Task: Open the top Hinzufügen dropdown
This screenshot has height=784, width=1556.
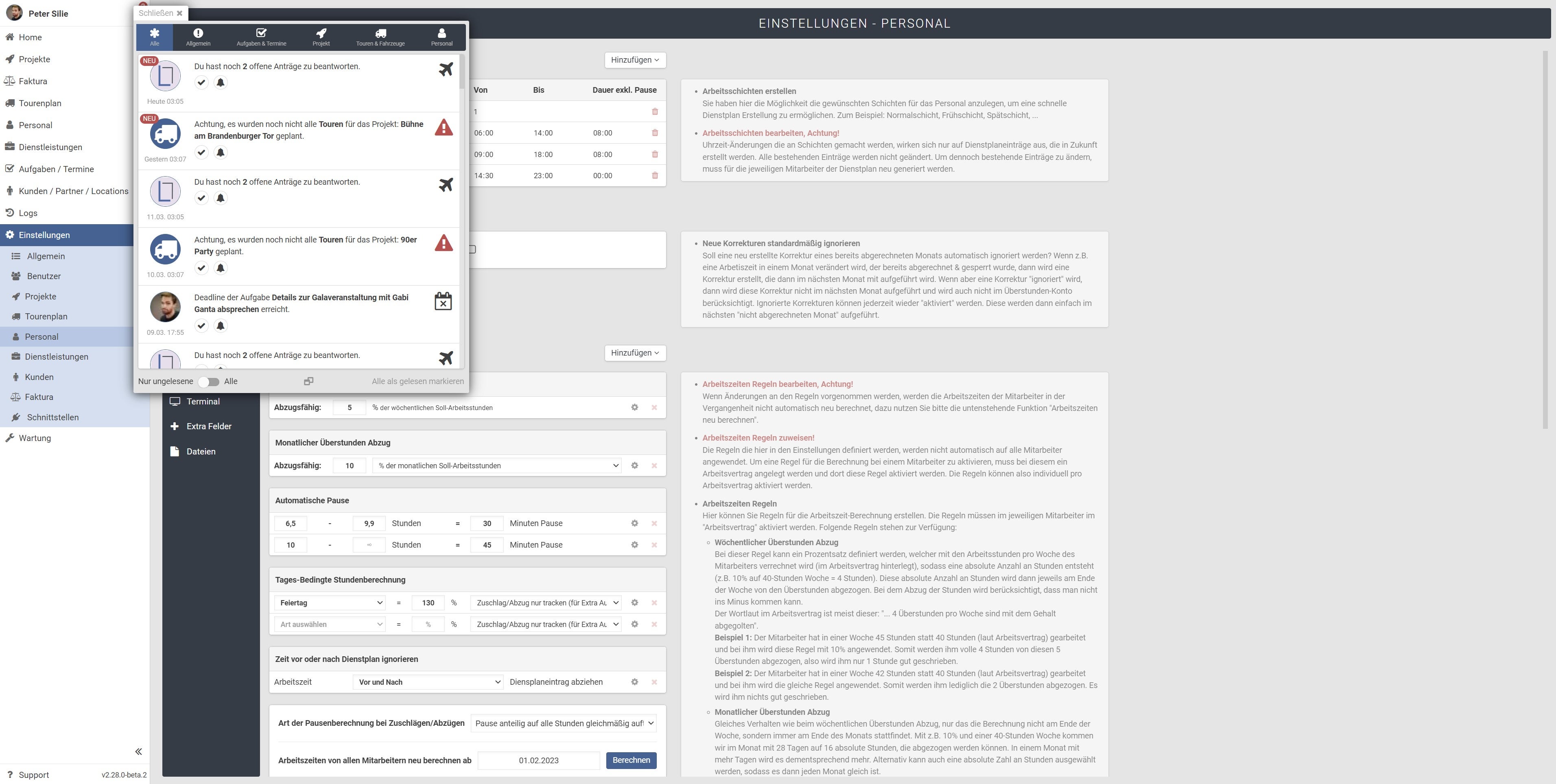Action: (x=634, y=60)
